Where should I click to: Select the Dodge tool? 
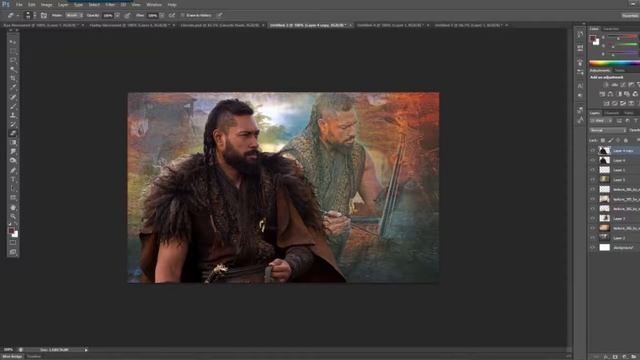coord(13,160)
